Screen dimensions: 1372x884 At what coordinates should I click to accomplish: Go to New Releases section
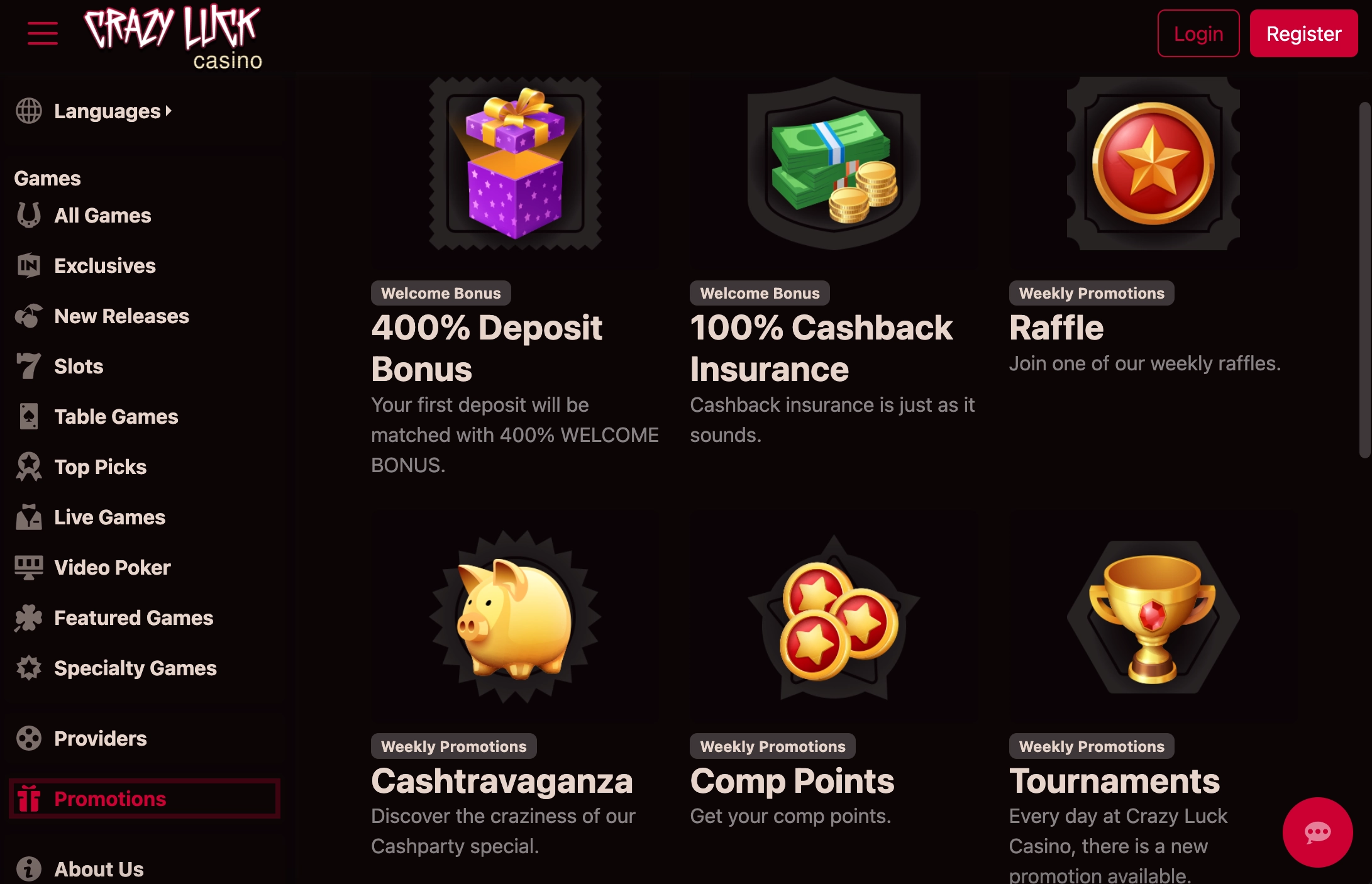pyautogui.click(x=121, y=316)
